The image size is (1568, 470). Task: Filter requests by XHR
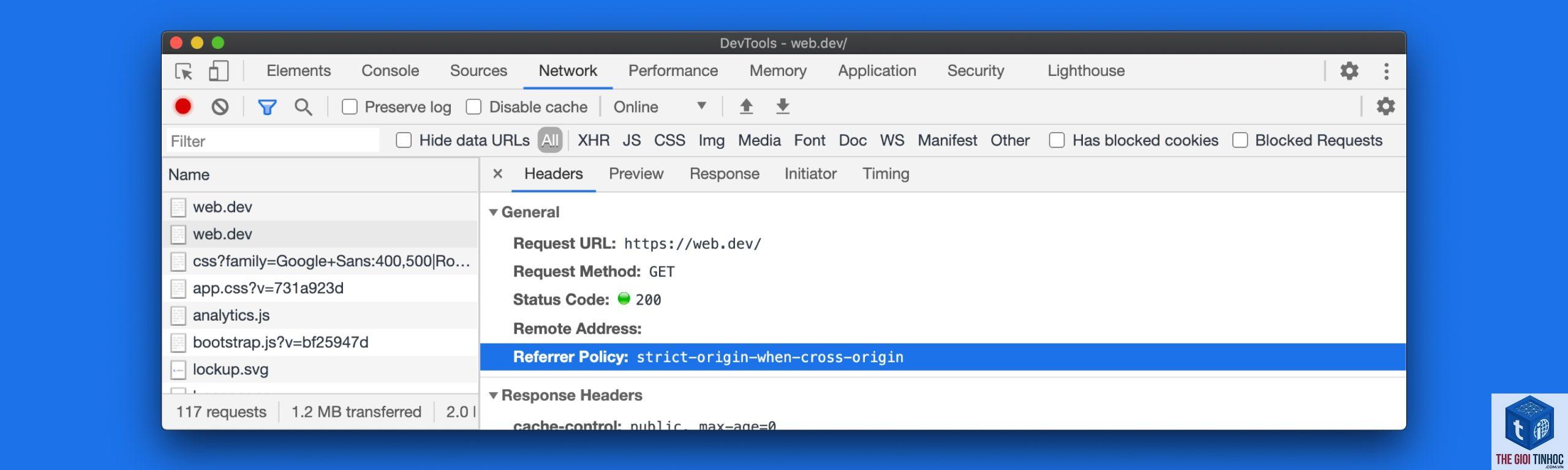point(594,140)
